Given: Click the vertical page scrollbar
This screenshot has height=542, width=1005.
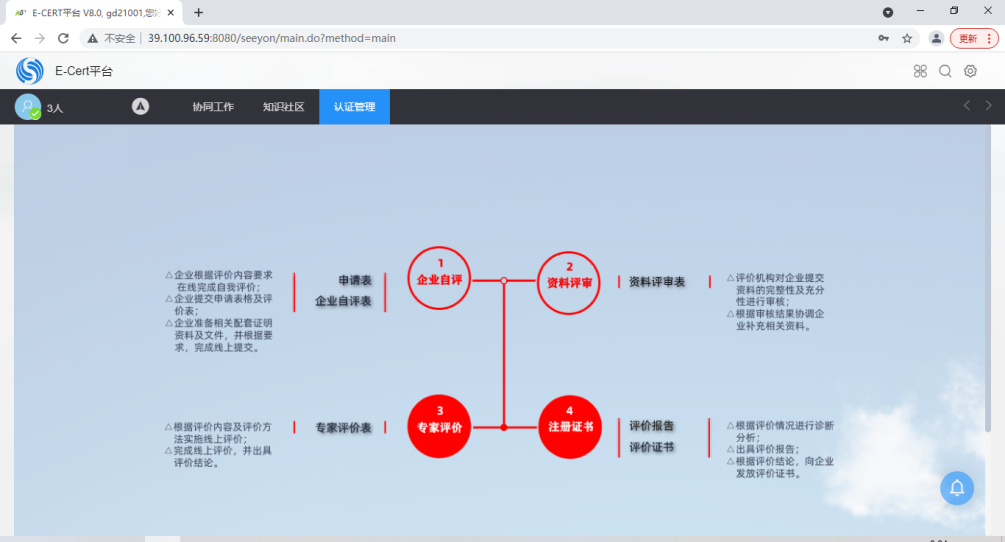Looking at the screenshot, I should point(988,279).
